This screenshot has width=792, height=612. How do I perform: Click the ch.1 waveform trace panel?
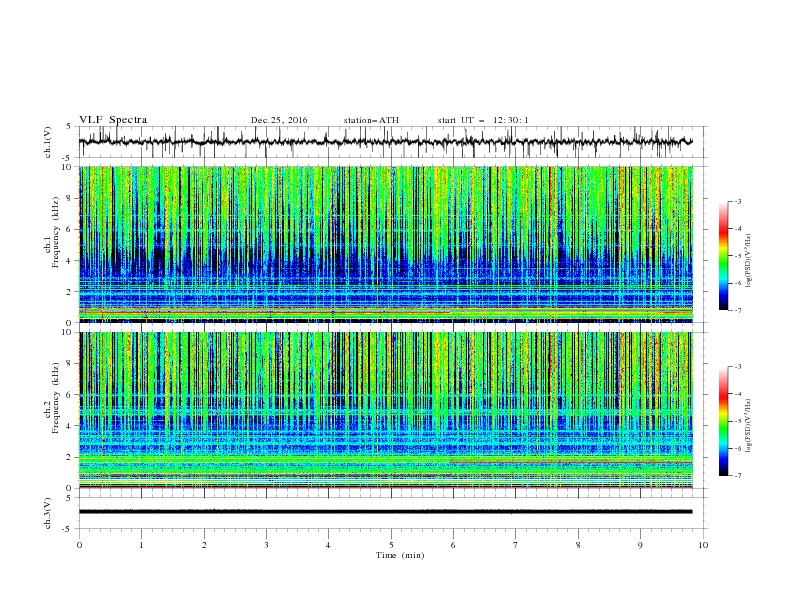393,142
